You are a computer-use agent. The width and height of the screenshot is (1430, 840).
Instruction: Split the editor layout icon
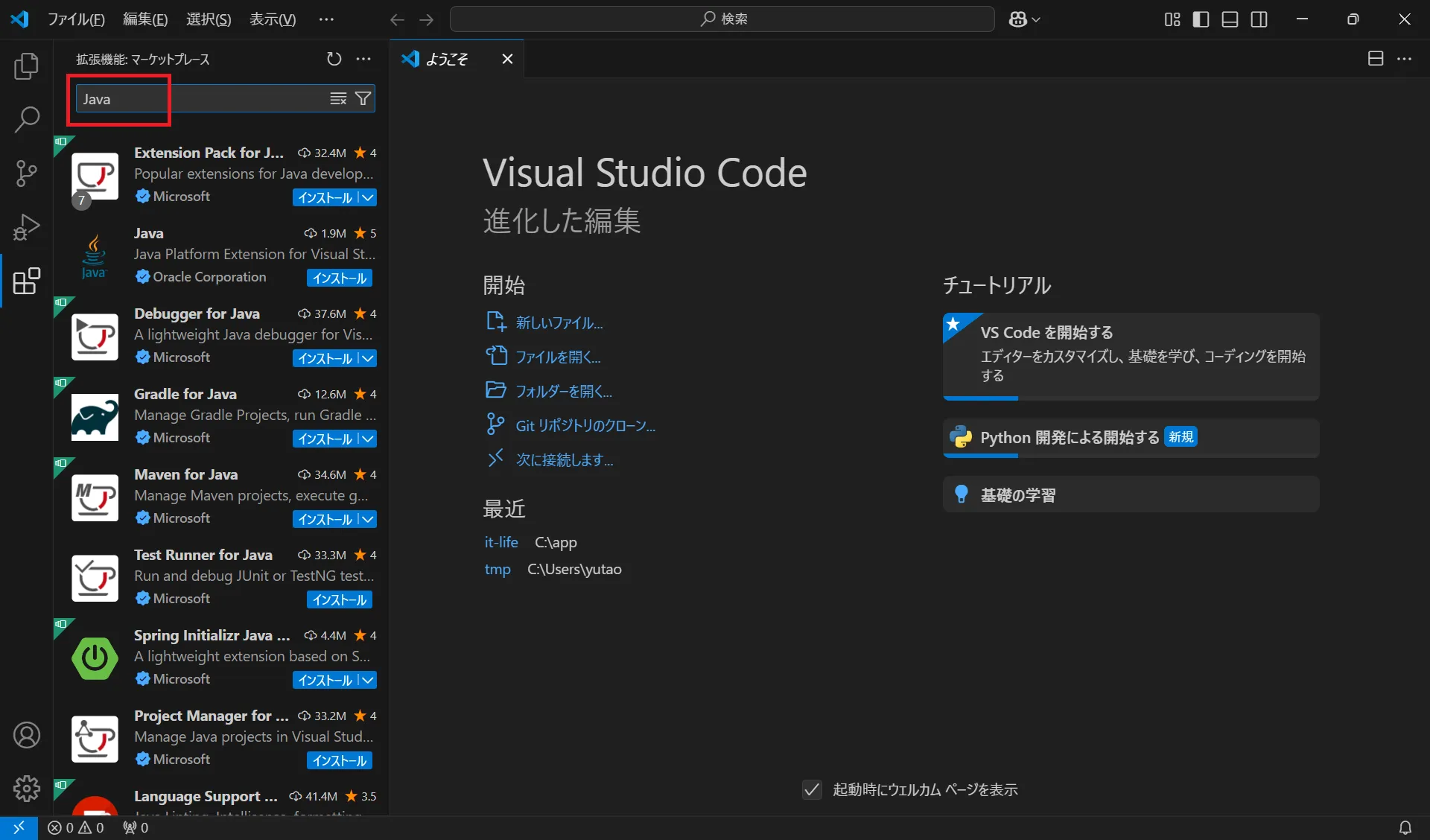[1376, 59]
